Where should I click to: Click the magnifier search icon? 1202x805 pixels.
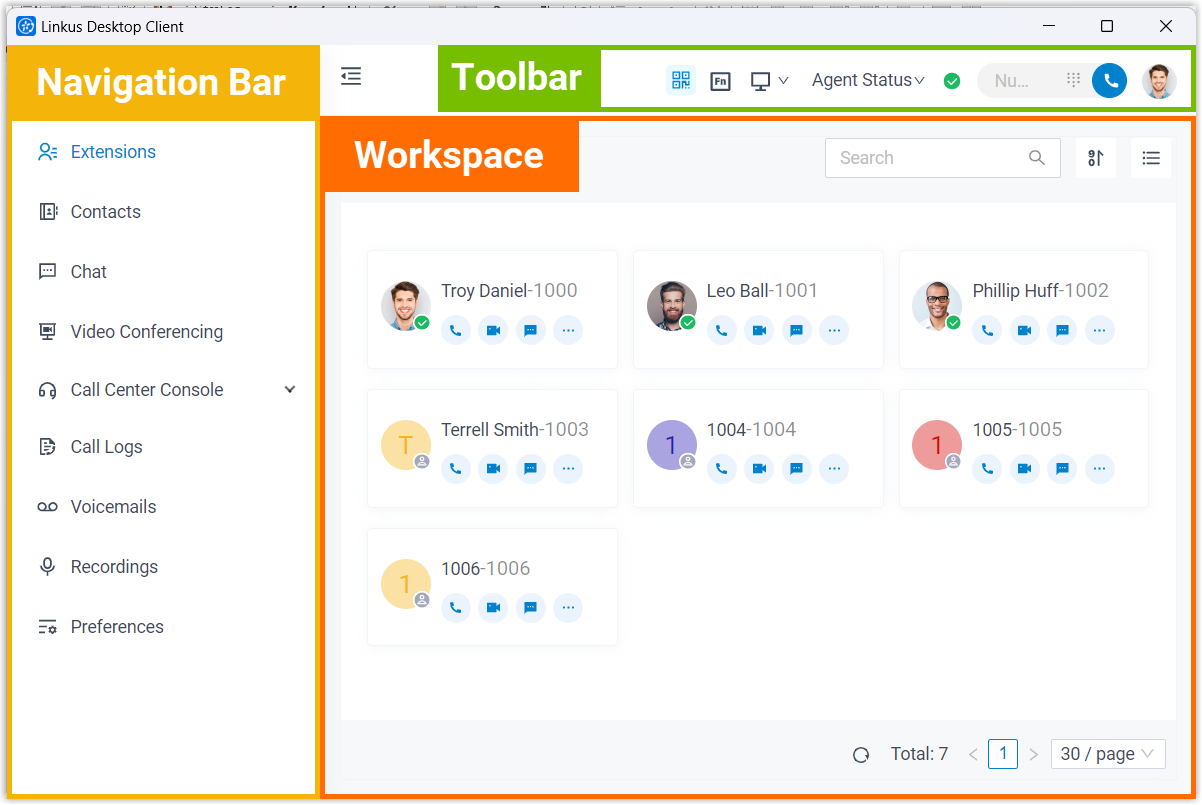click(1037, 158)
